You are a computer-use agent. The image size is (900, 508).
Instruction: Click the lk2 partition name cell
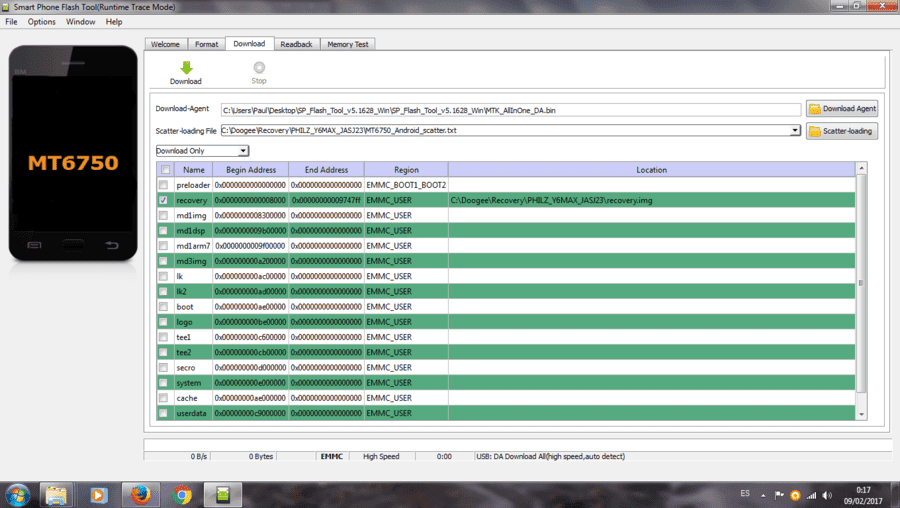(x=193, y=291)
